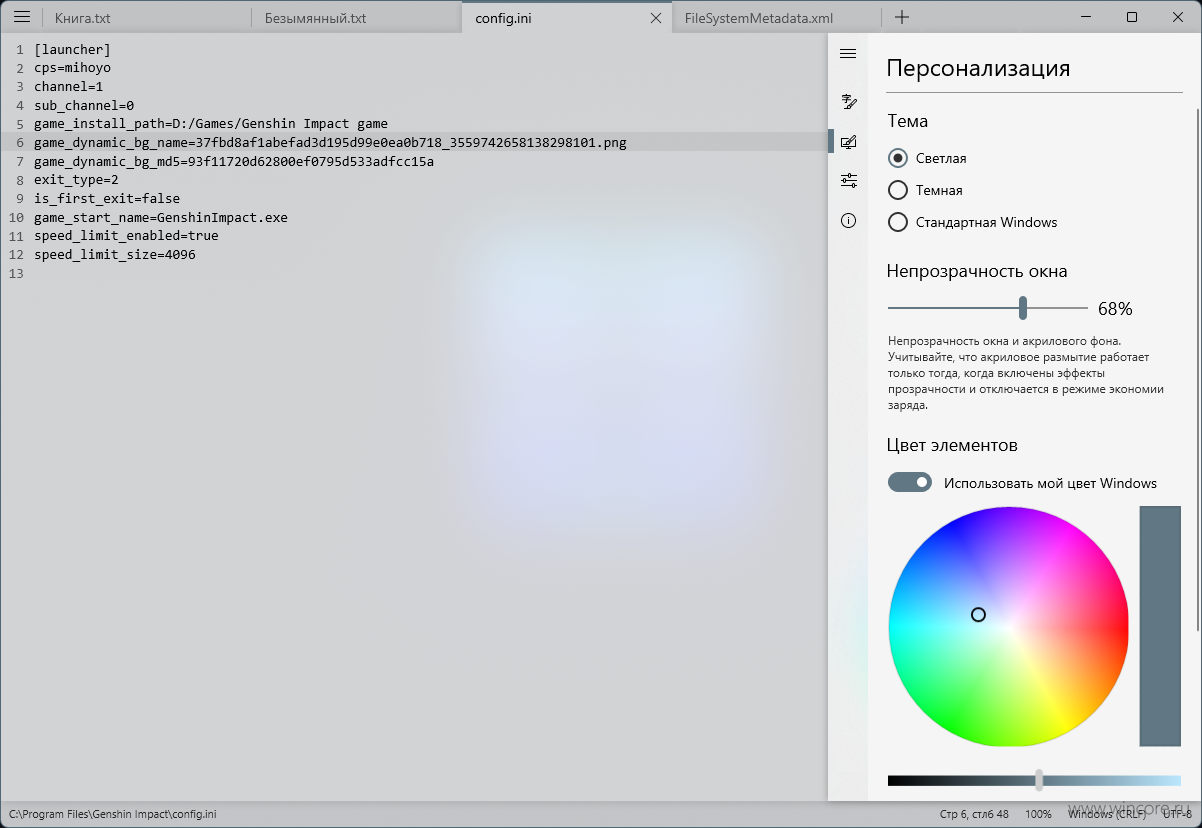Screen dimensions: 1202x828
Task: Click the Стр 6, стлб 48 indicator
Action: [x=974, y=814]
